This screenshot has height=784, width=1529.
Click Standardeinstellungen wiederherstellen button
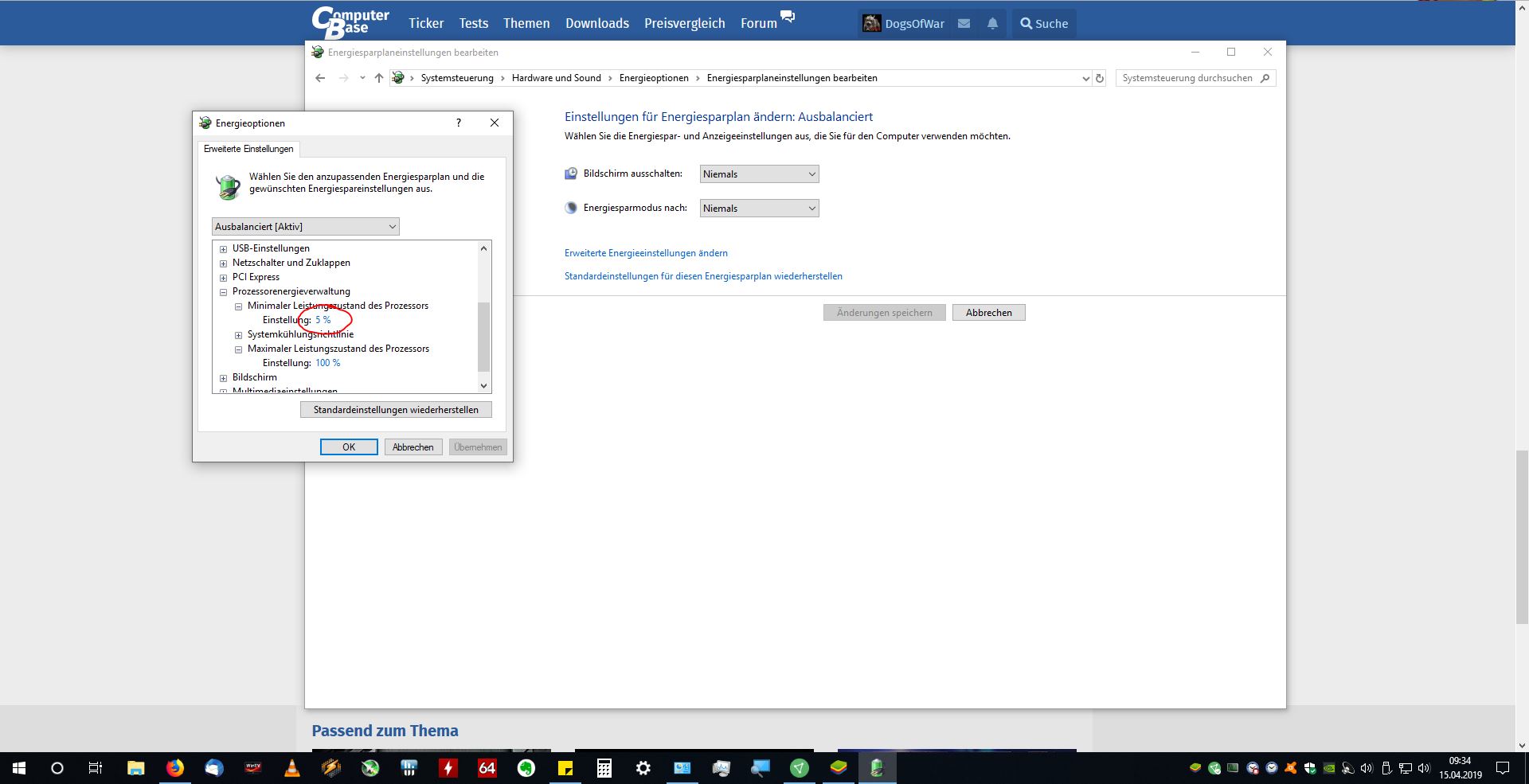click(x=396, y=410)
